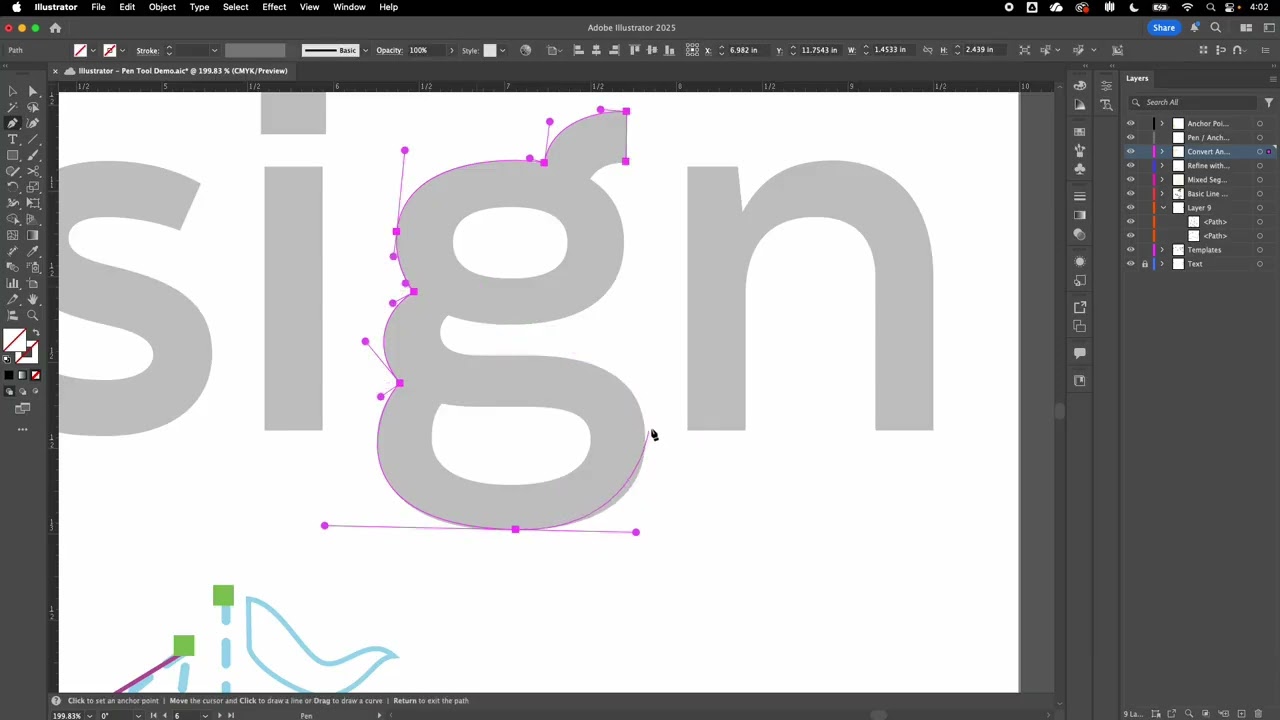Open the zoom level dropdown 199.83%
1280x720 pixels.
[91, 716]
